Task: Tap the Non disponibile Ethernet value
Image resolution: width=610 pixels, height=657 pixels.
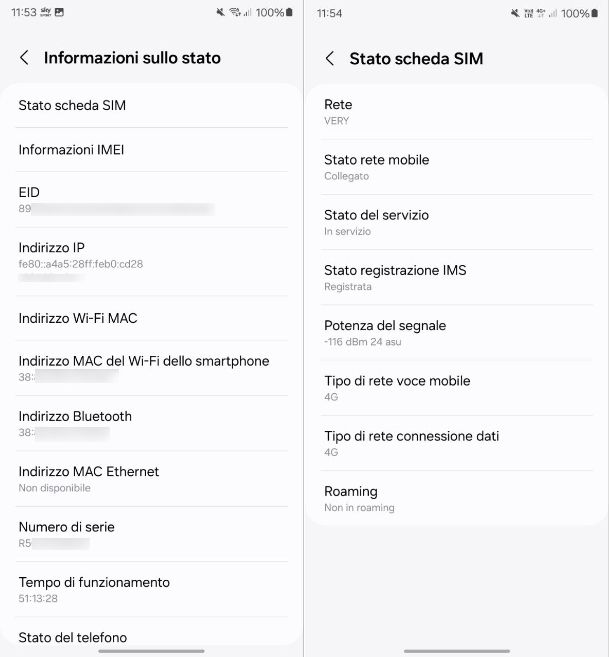Action: [54, 488]
